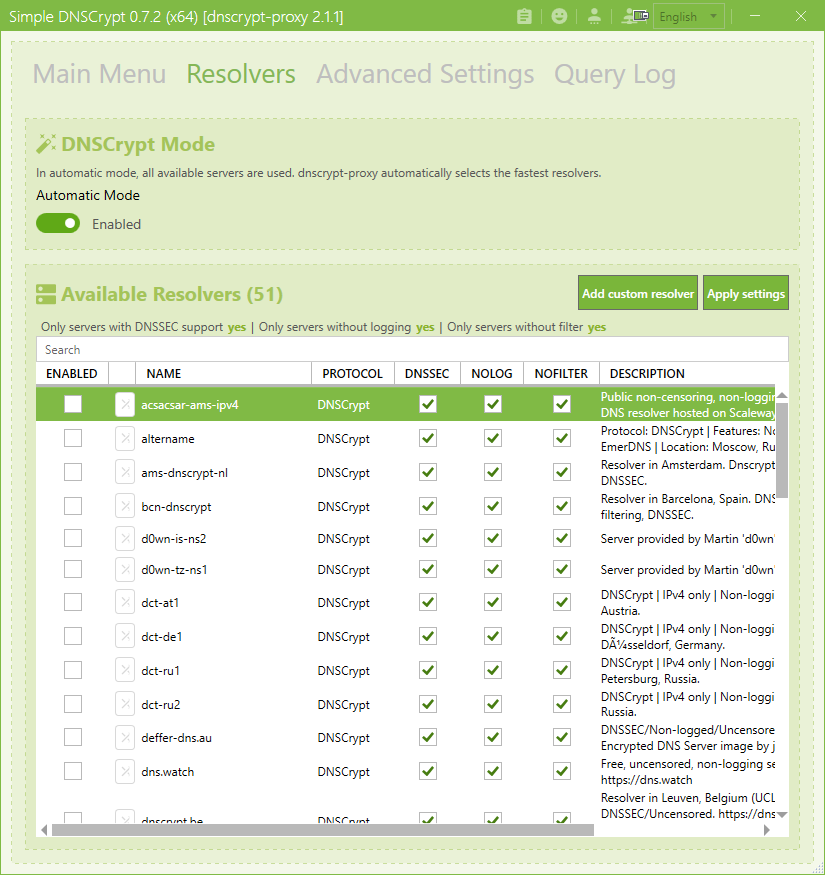This screenshot has width=825, height=875.
Task: Click the x icon for dct-at1
Action: pyautogui.click(x=125, y=603)
